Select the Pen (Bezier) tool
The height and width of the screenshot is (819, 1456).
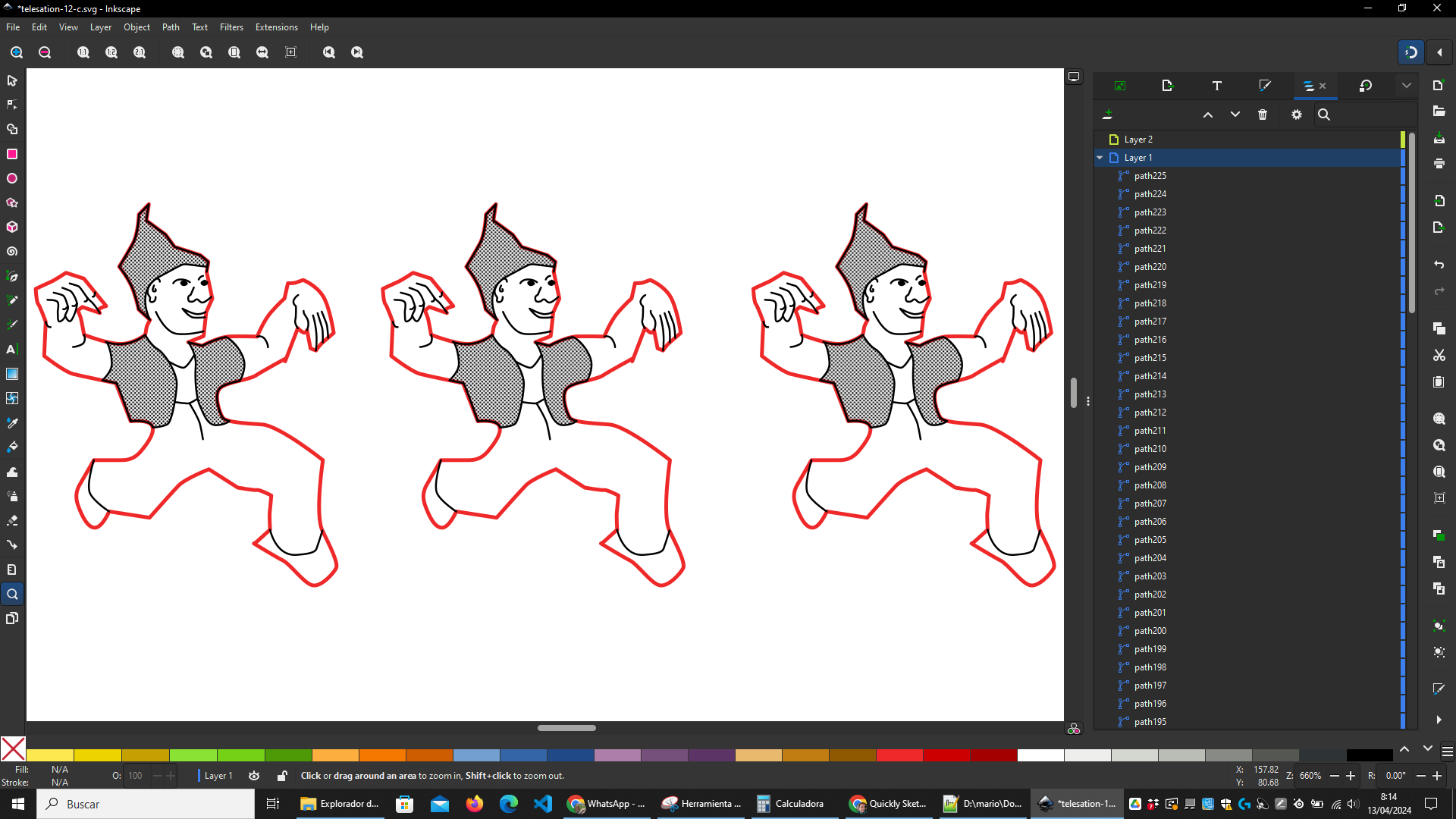[x=12, y=276]
